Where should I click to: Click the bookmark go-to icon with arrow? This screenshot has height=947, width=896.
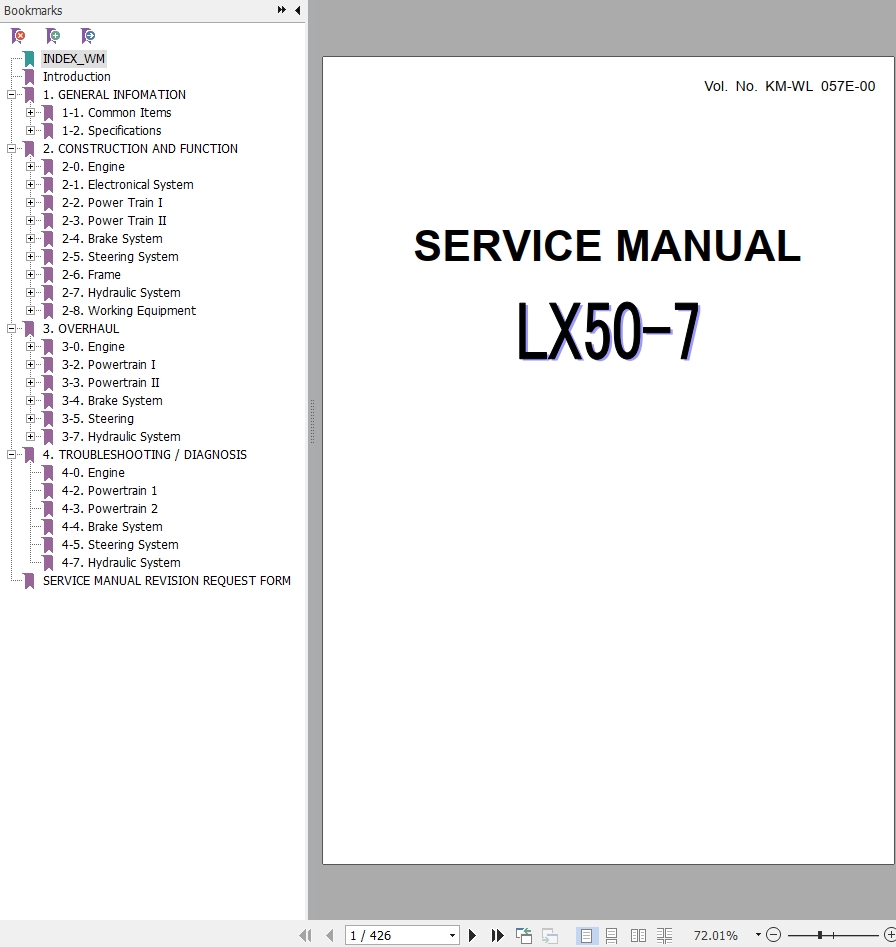click(x=88, y=36)
